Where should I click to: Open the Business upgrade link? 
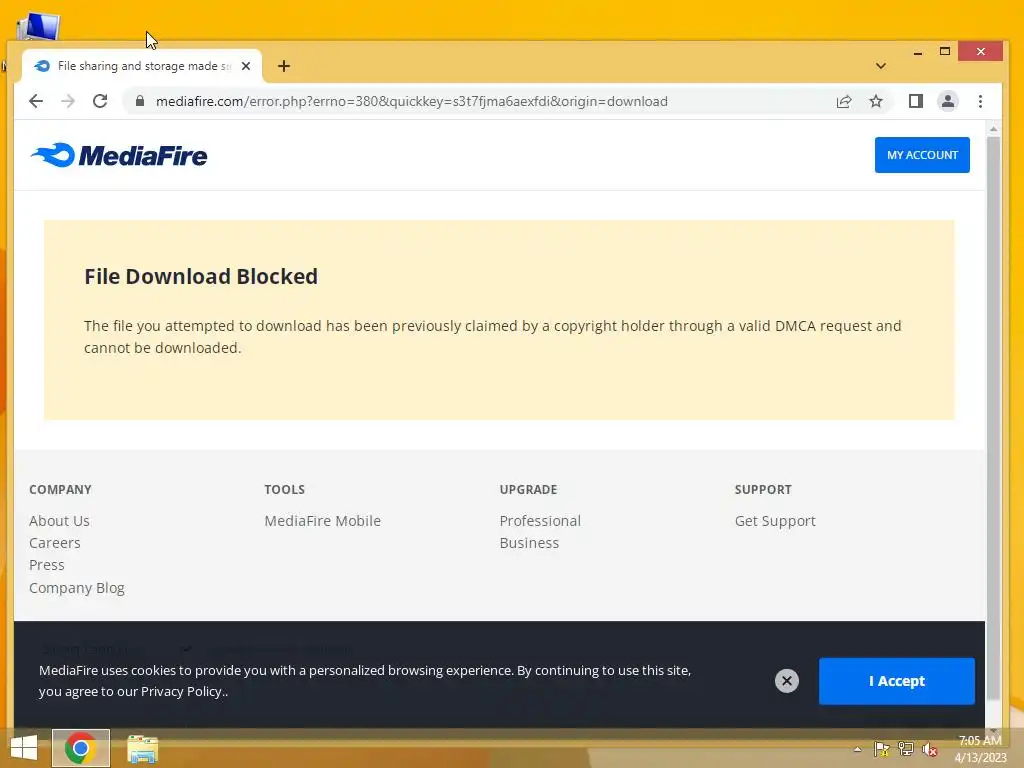[529, 543]
